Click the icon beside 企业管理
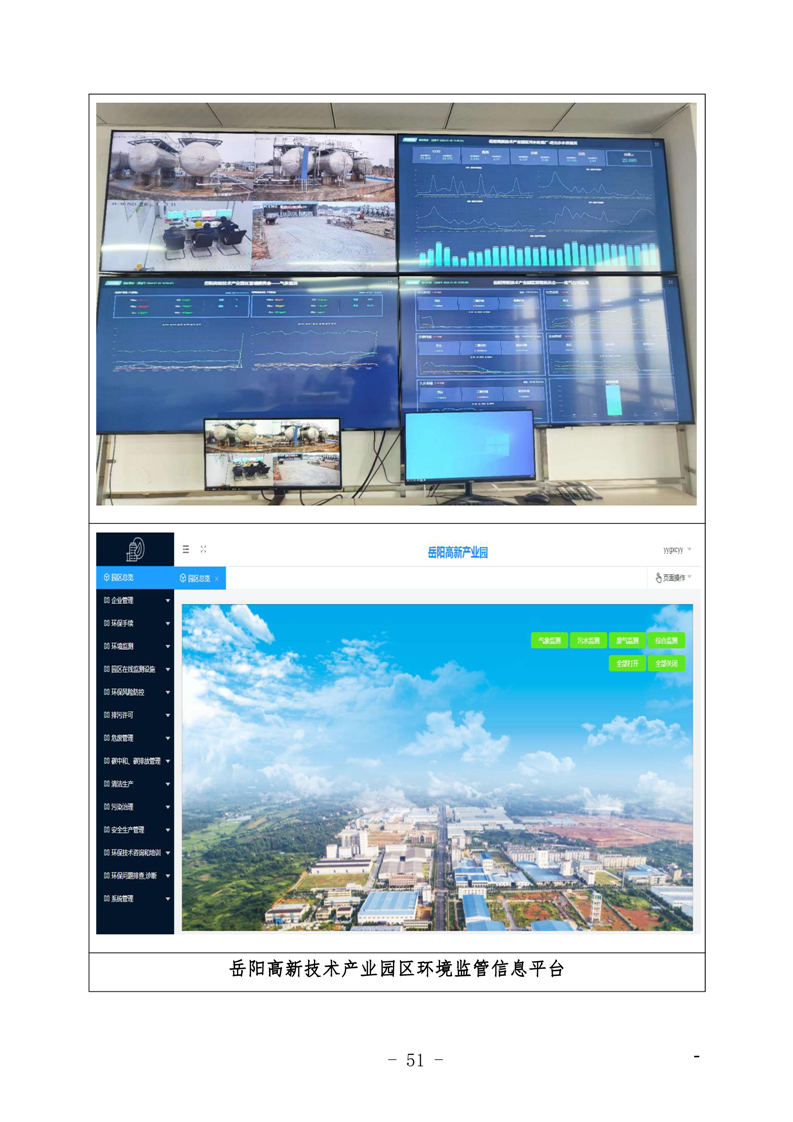The image size is (793, 1122). [106, 600]
